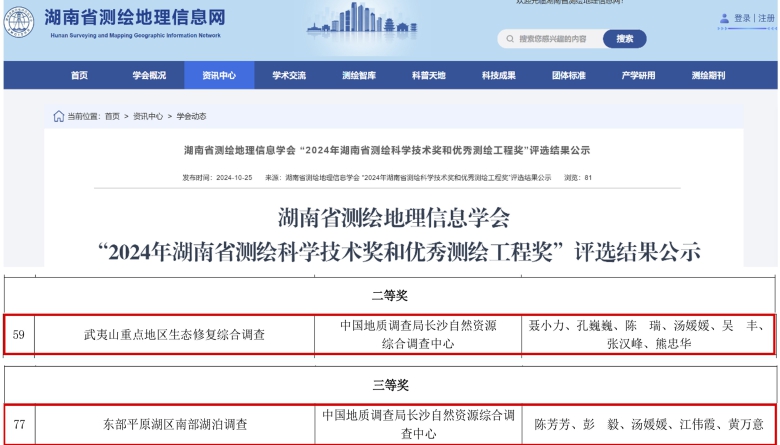Click the 搜索 search button

coord(625,39)
